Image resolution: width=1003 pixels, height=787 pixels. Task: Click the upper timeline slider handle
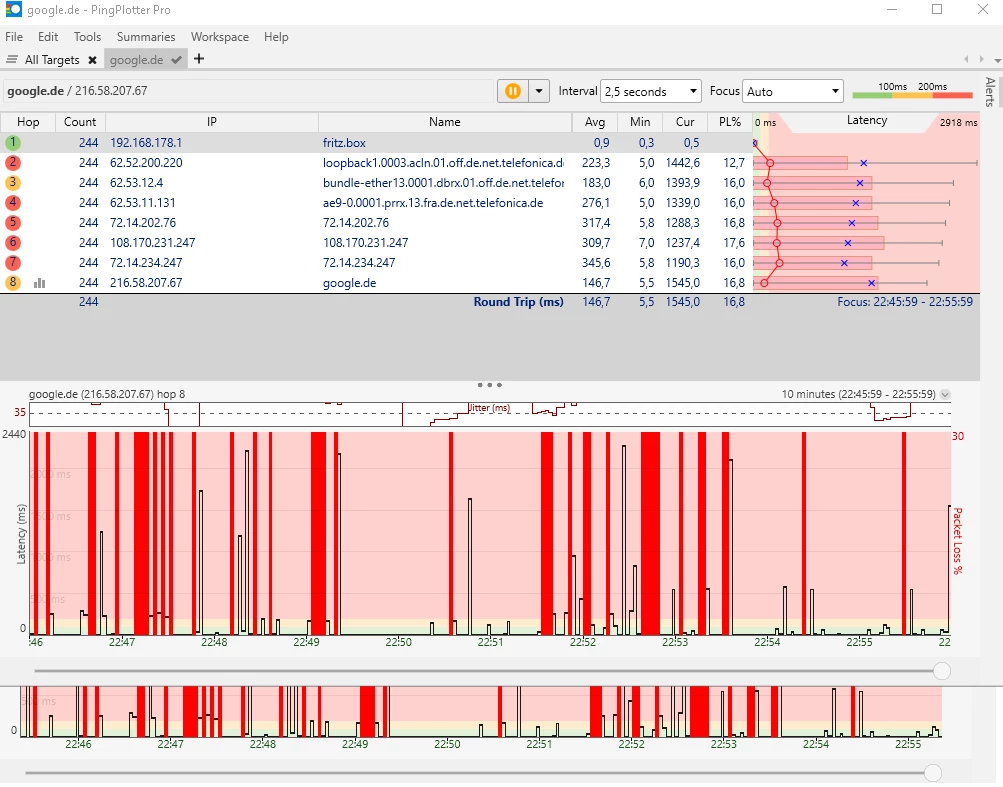tap(942, 671)
